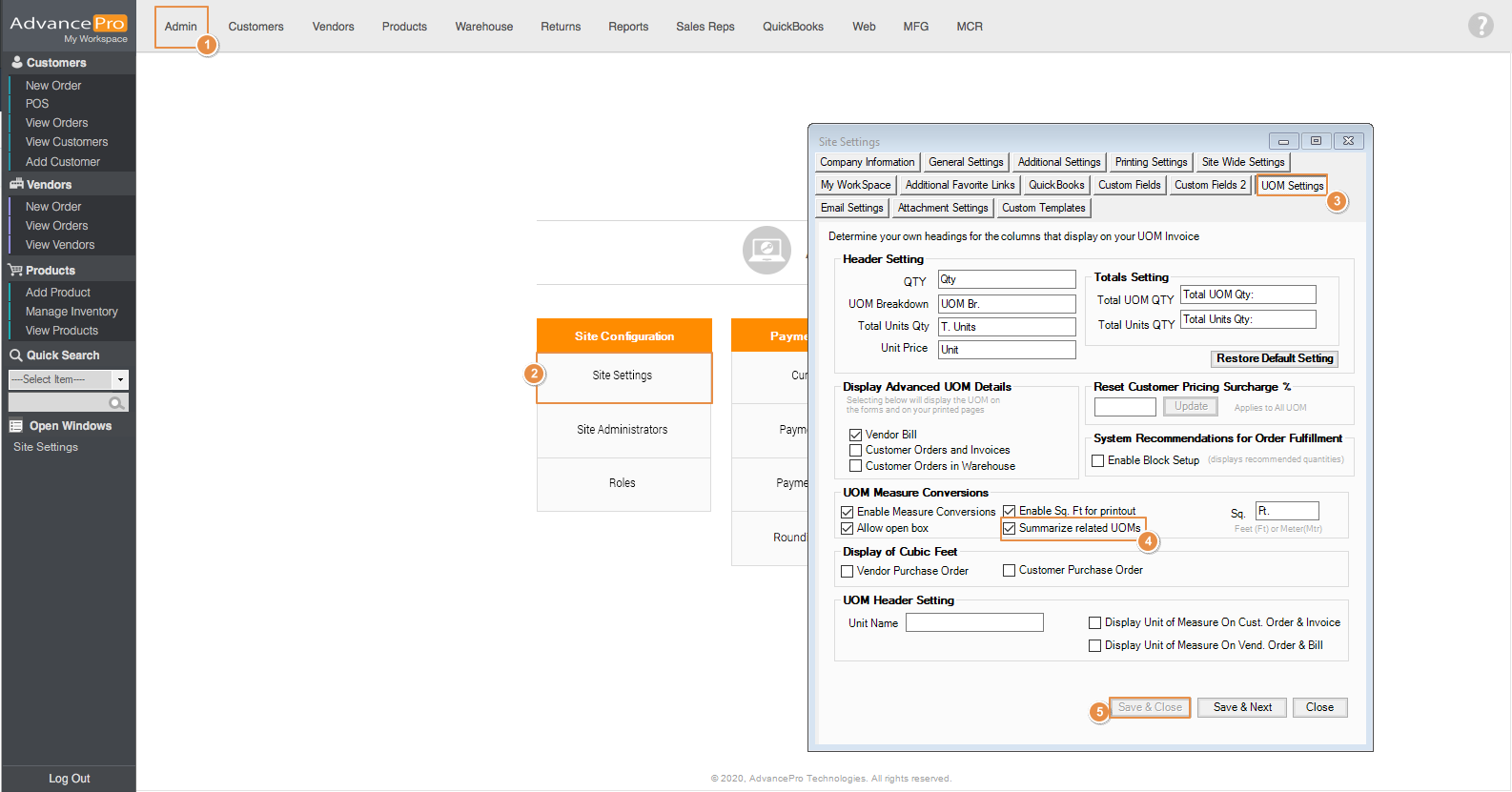The image size is (1512, 792).
Task: Switch to the UOM Settings tab
Action: [x=1292, y=186]
